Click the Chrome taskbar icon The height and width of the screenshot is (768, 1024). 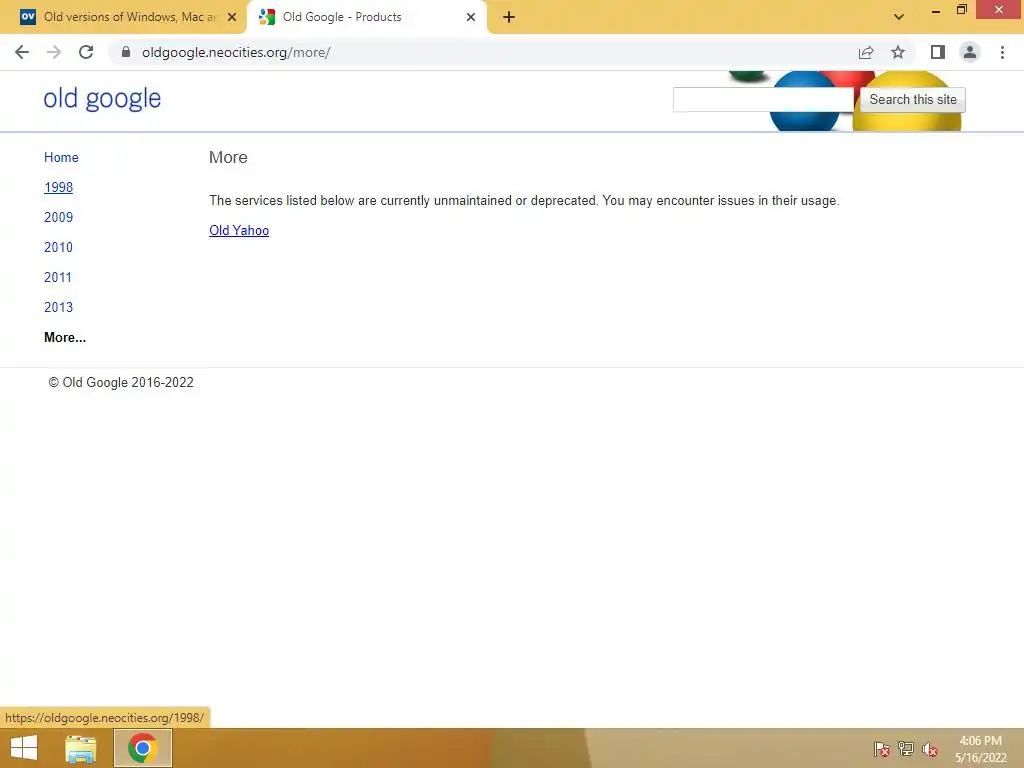coord(142,748)
